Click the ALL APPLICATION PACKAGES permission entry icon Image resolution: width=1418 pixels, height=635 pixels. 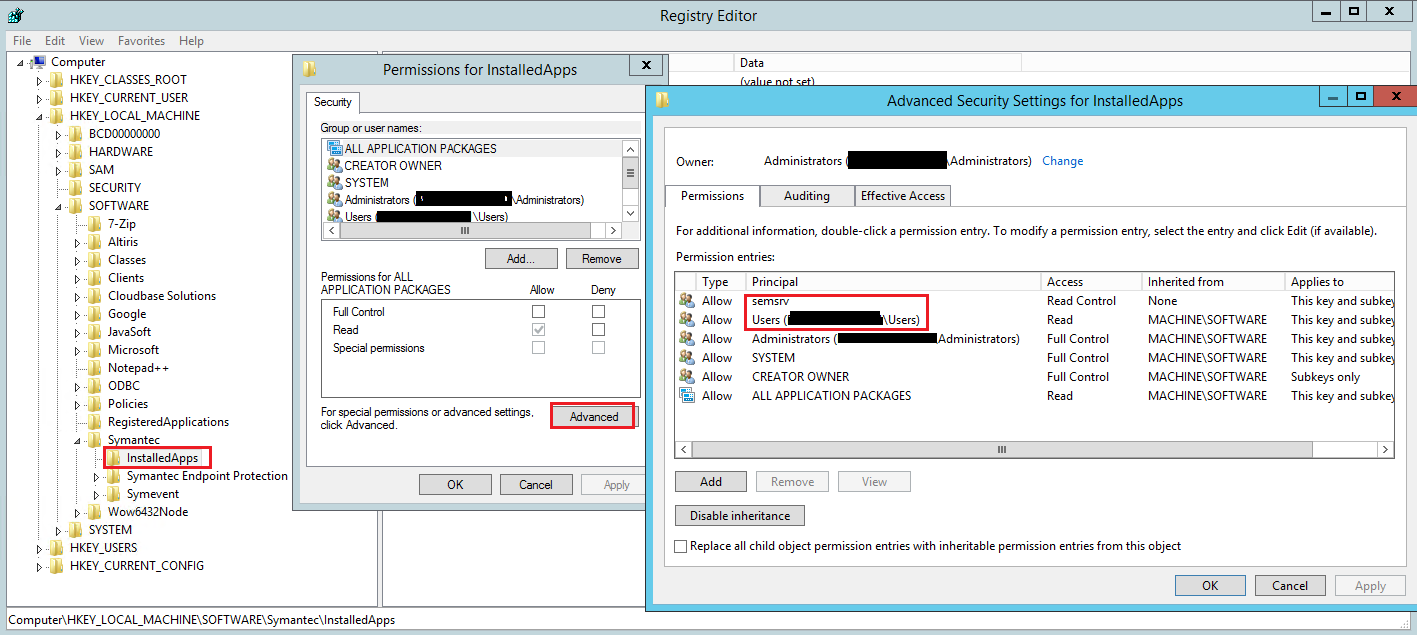(x=687, y=396)
